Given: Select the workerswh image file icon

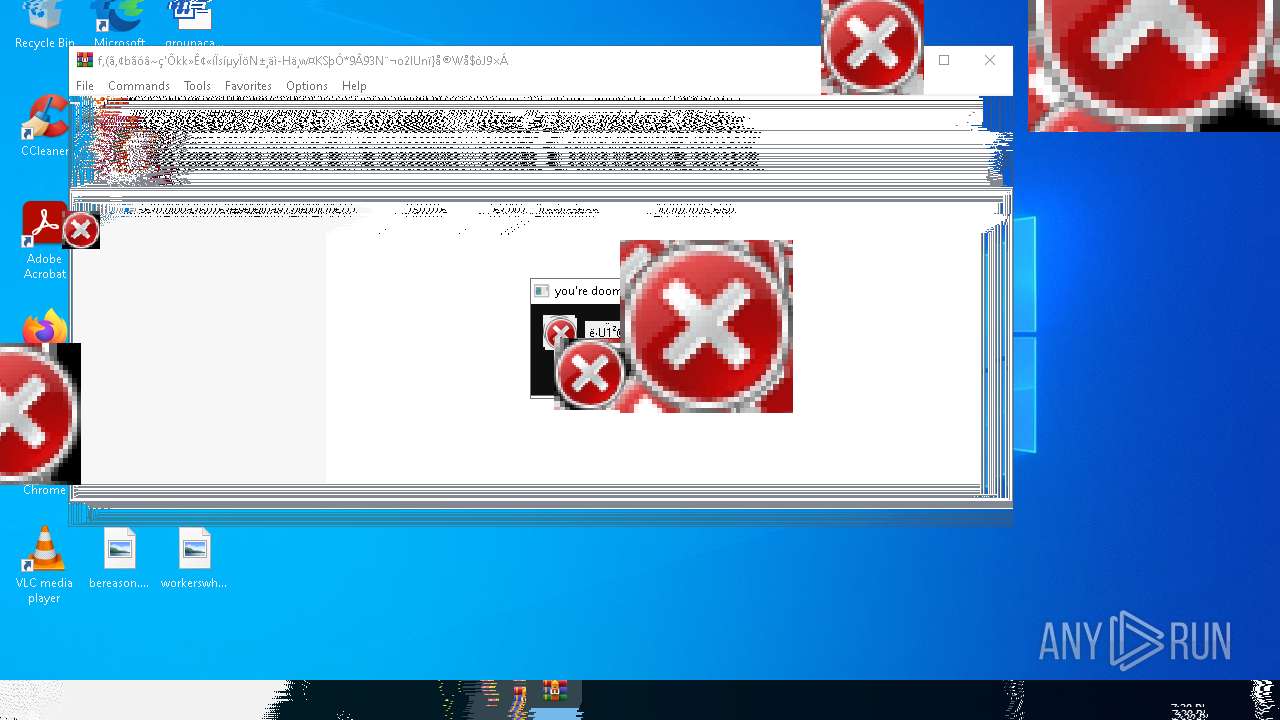Looking at the screenshot, I should (x=194, y=558).
